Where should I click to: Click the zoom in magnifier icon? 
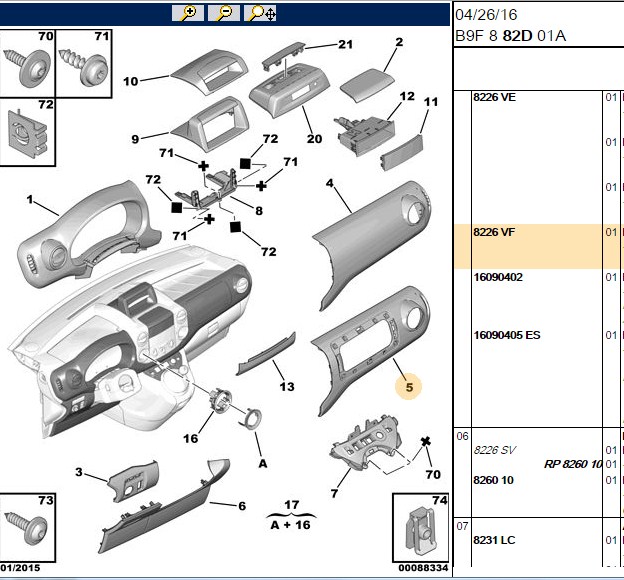click(x=188, y=13)
